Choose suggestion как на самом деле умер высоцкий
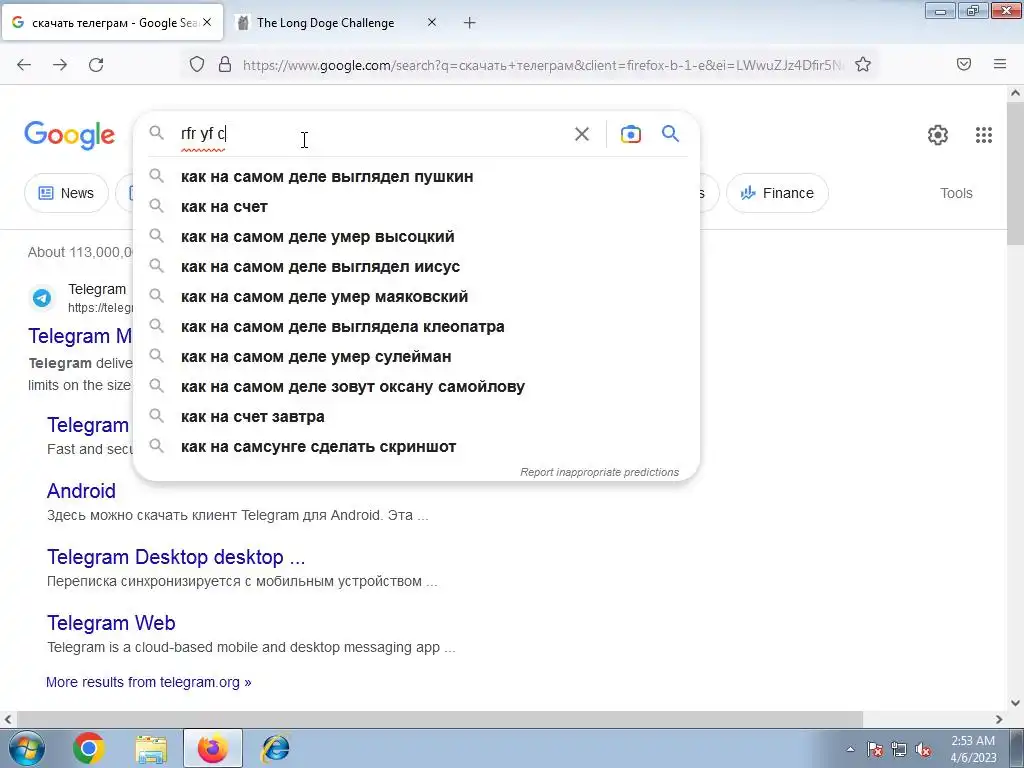Viewport: 1024px width, 768px height. coord(416,236)
